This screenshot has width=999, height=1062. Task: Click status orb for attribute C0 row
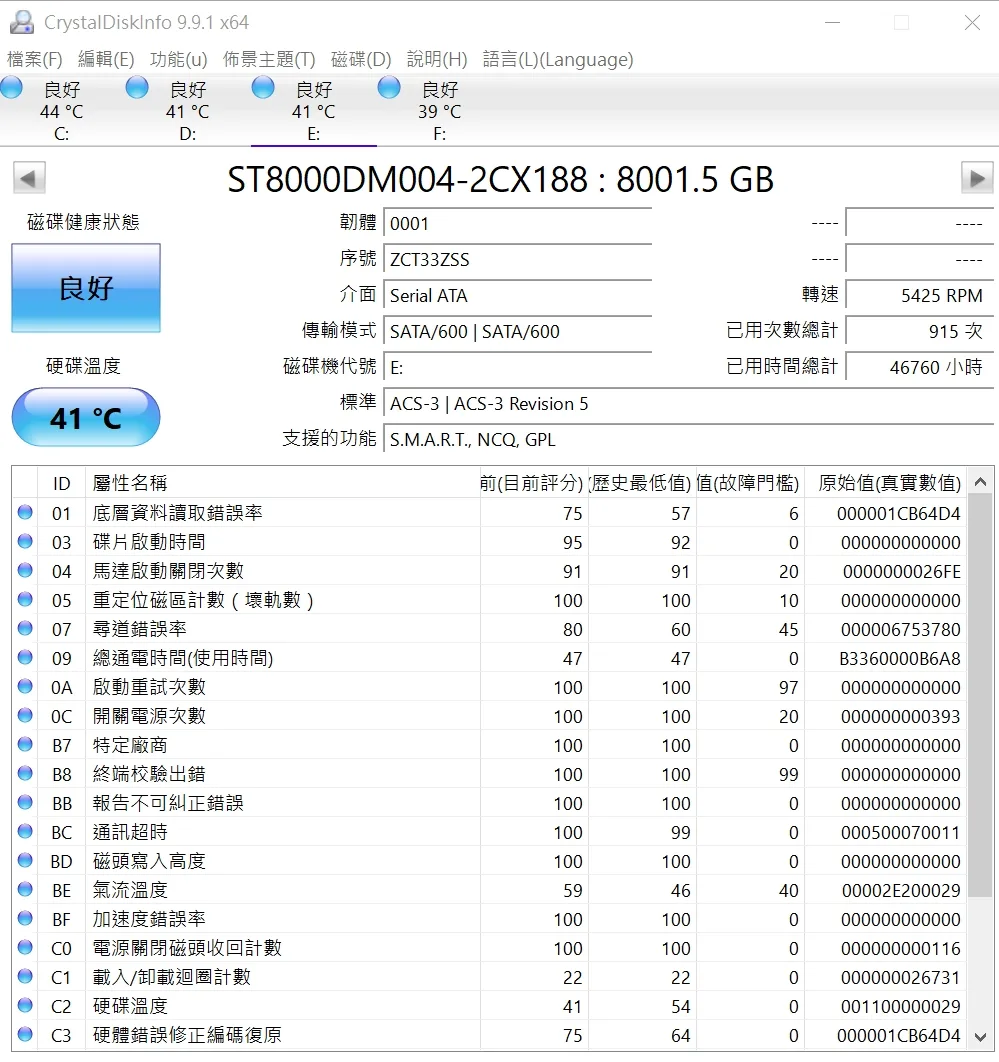[x=25, y=947]
